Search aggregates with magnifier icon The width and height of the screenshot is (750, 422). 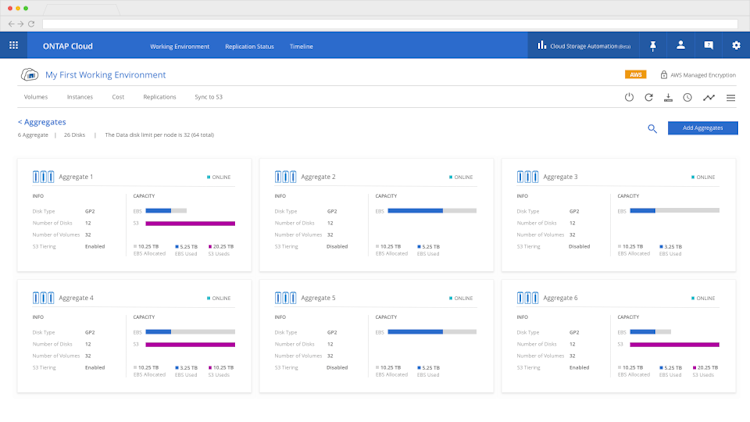click(x=652, y=129)
